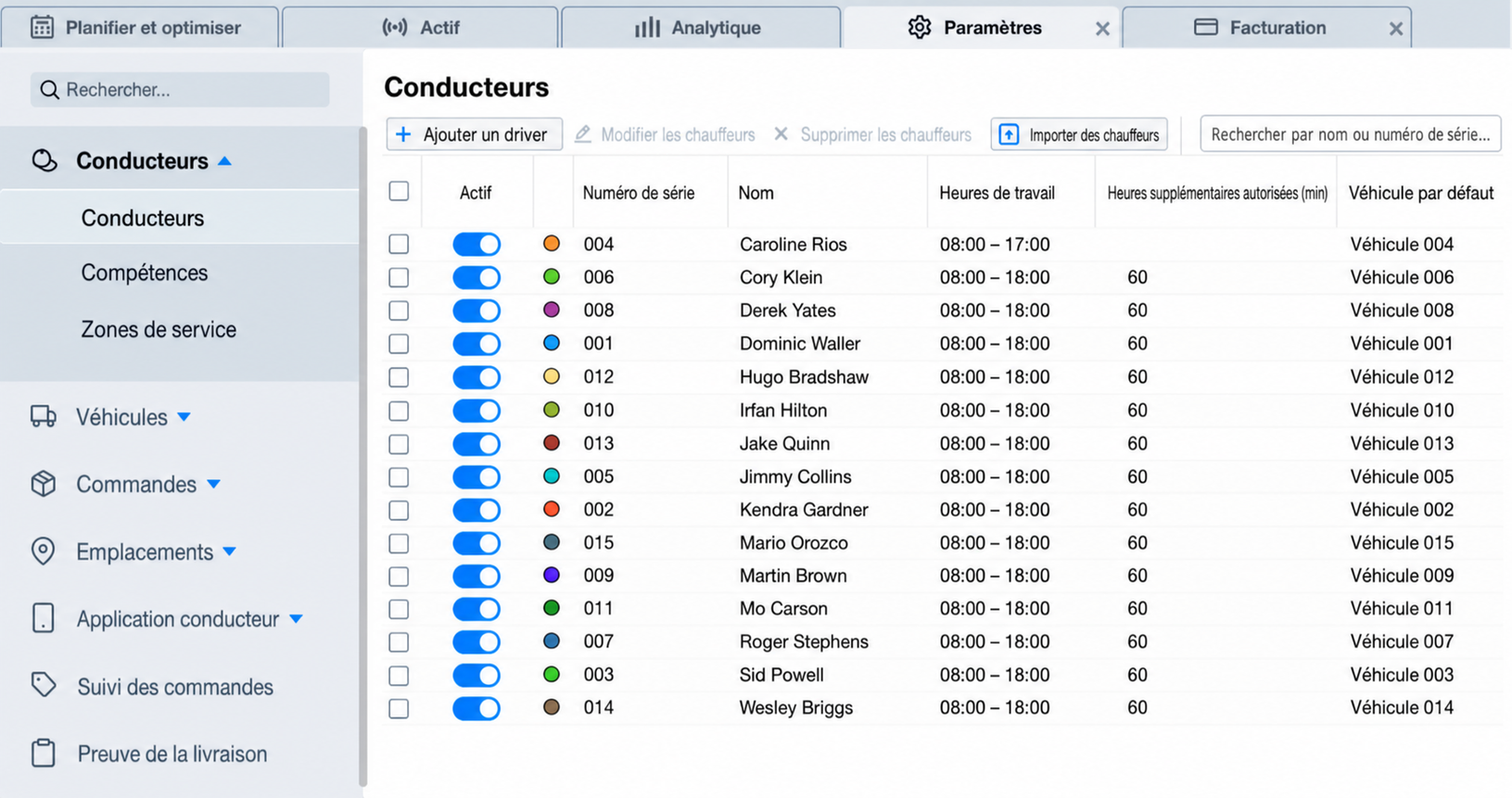Click the Rechercher par nom ou numéro field

(x=1350, y=134)
